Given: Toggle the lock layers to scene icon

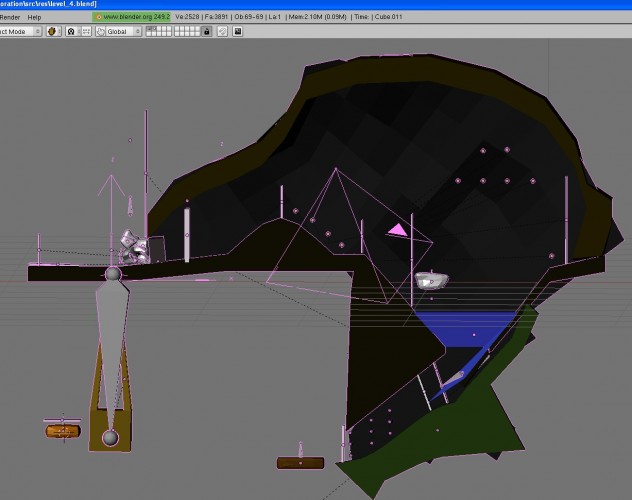Looking at the screenshot, I should point(207,31).
